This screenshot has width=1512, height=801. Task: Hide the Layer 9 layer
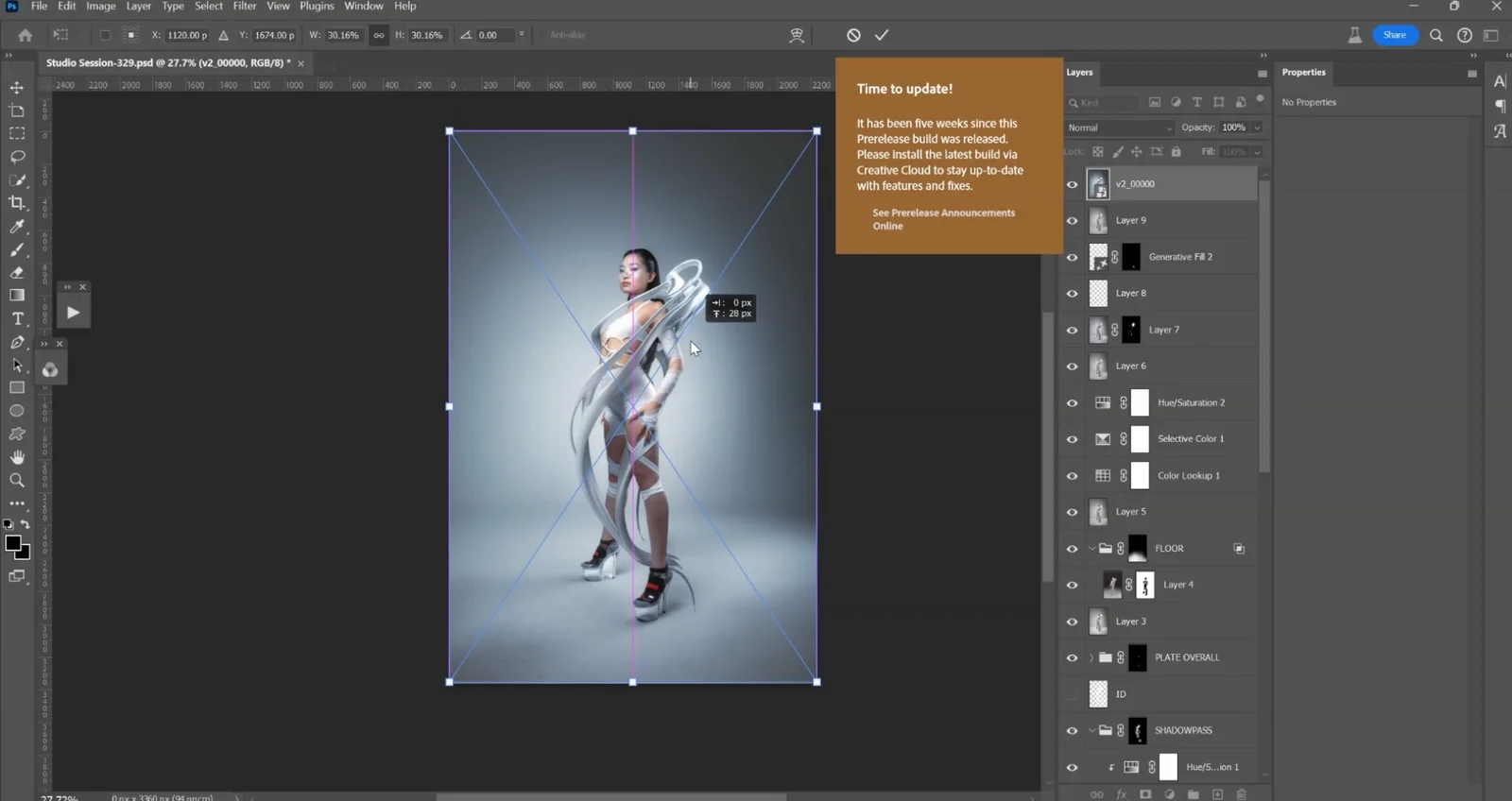(1072, 221)
